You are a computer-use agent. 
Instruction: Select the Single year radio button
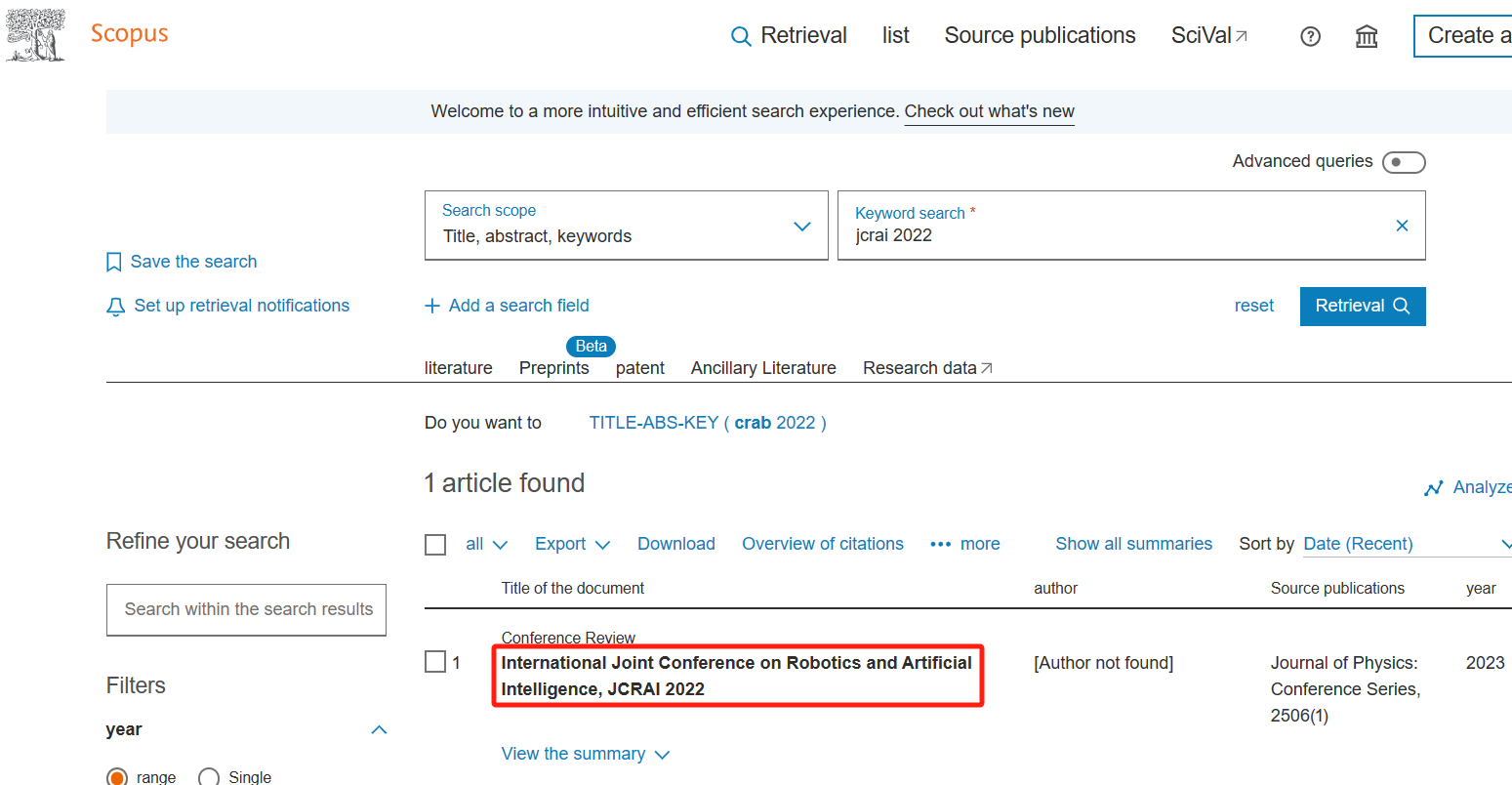click(x=209, y=777)
